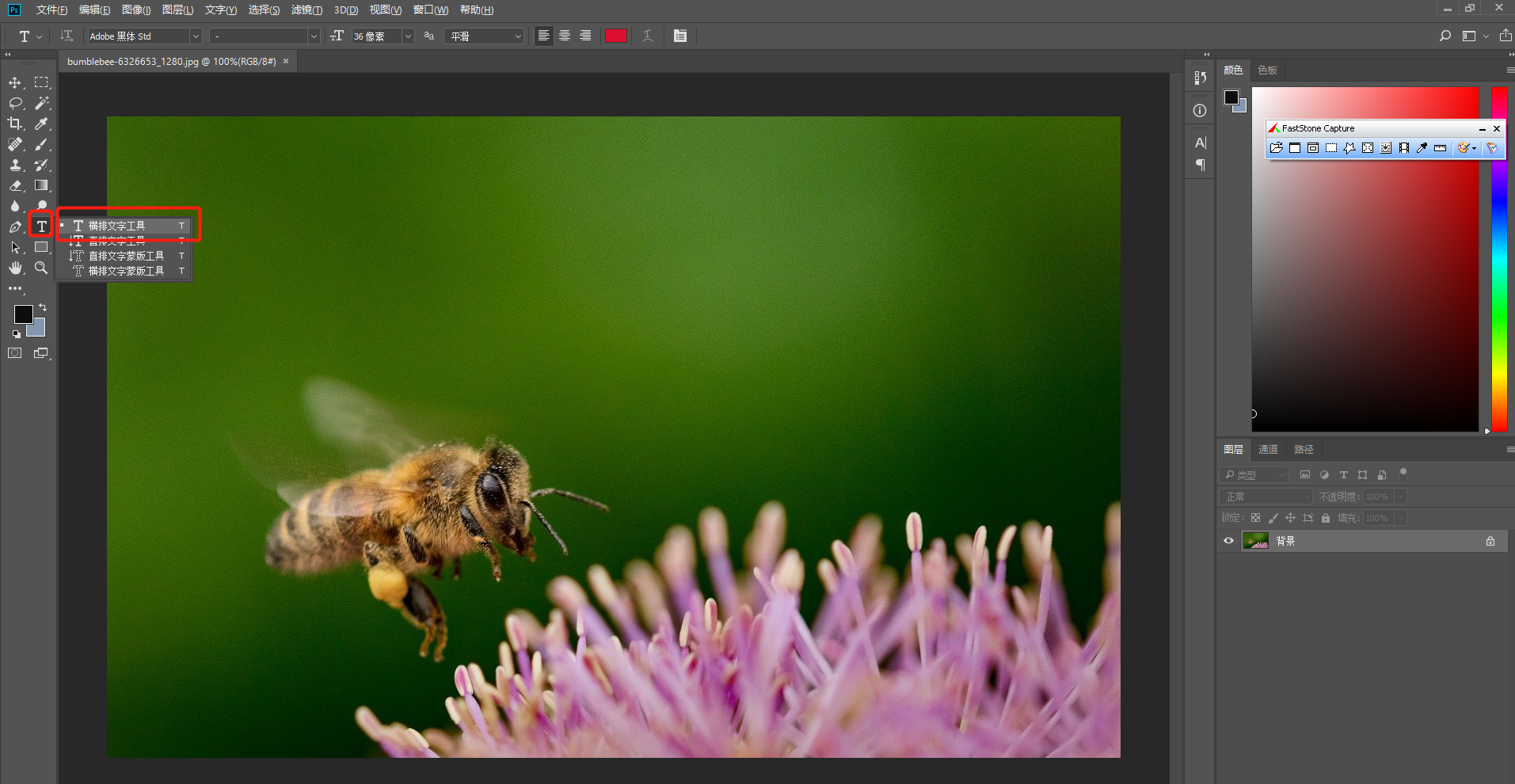Change the screen mode button
This screenshot has width=1515, height=784.
(x=41, y=353)
